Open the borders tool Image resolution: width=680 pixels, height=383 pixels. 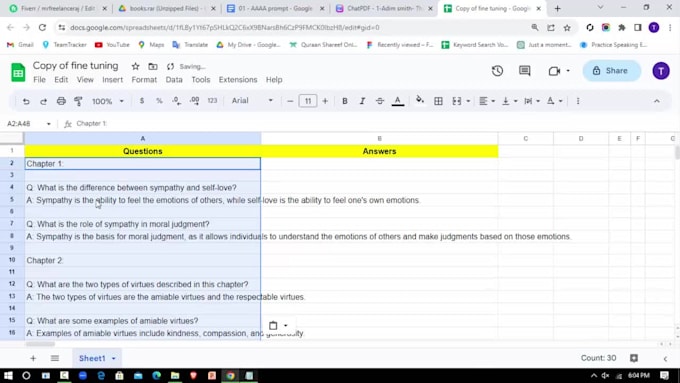tap(438, 101)
